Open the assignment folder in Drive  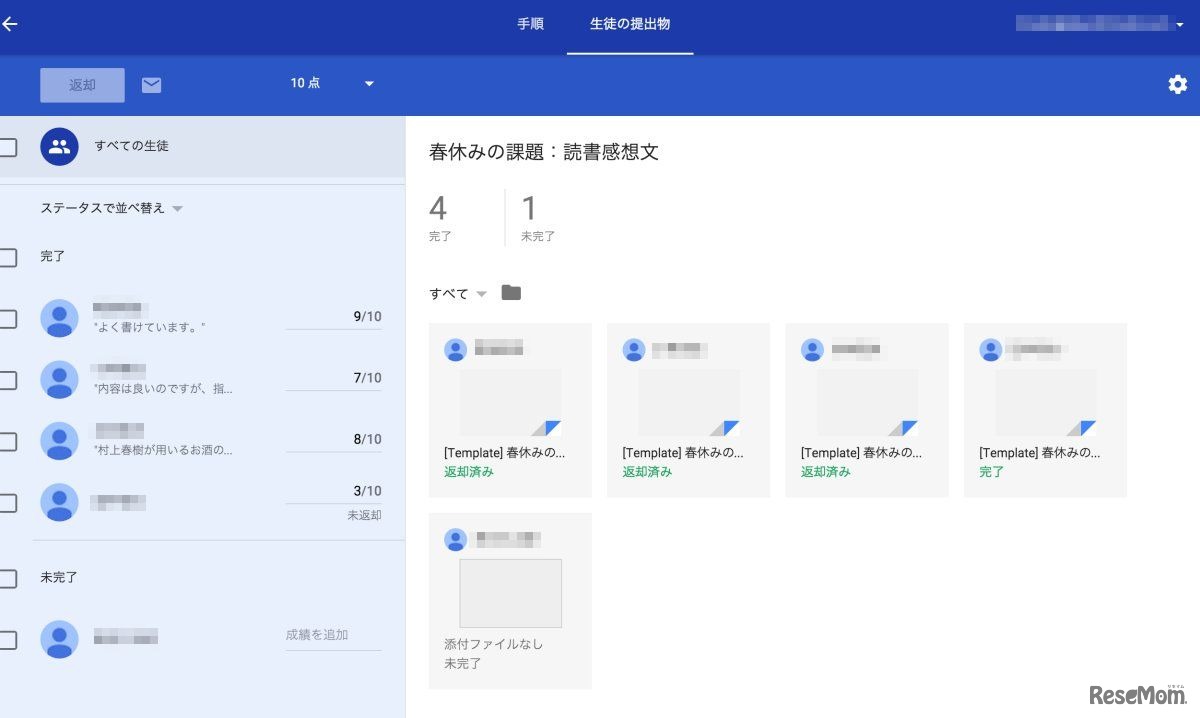[511, 292]
